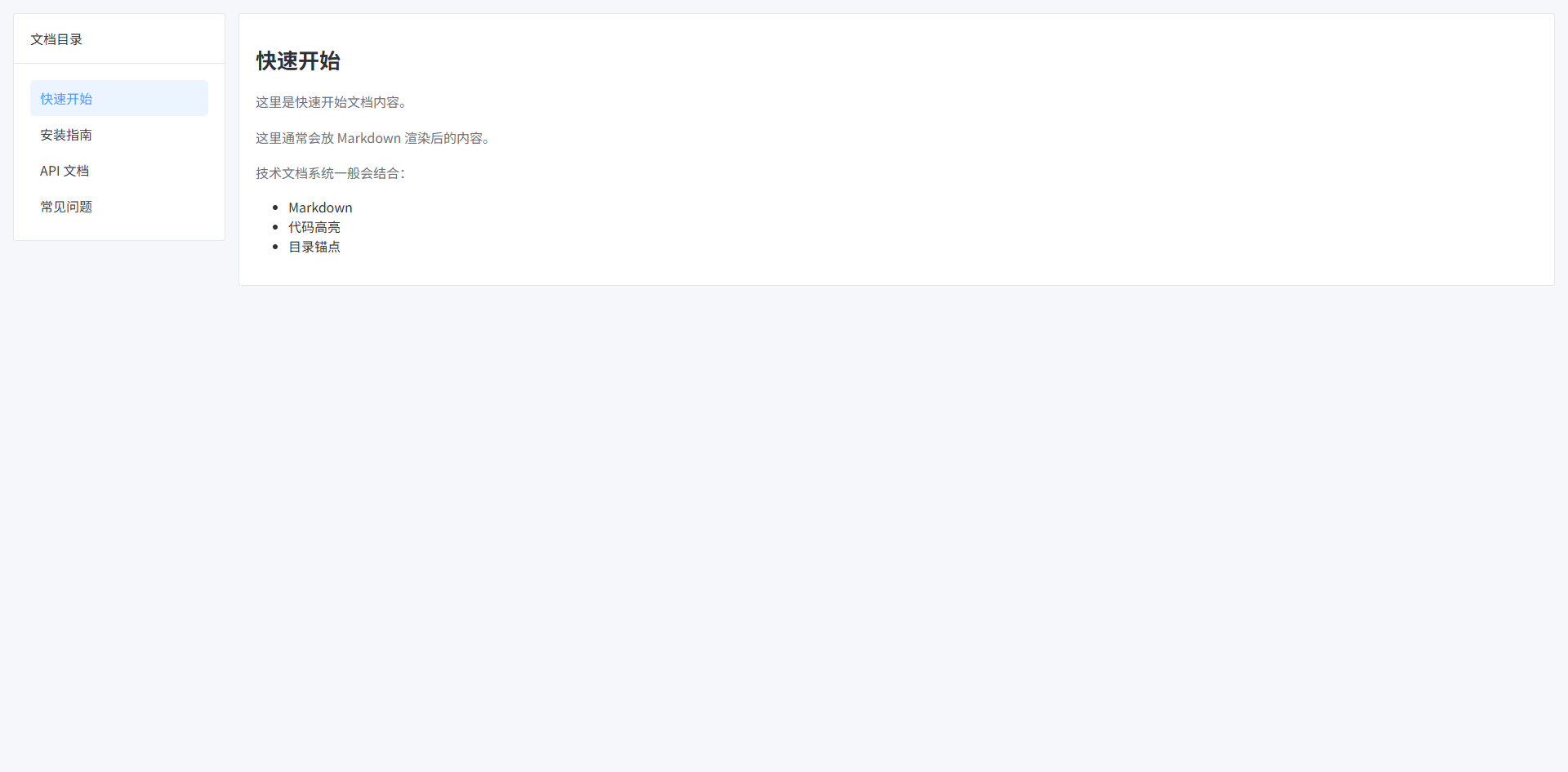Click the bullet dot before Markdown

(275, 208)
